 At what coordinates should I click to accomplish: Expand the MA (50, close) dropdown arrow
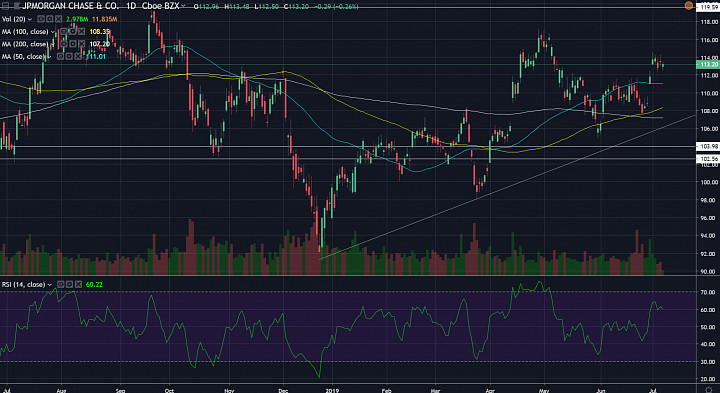point(49,57)
